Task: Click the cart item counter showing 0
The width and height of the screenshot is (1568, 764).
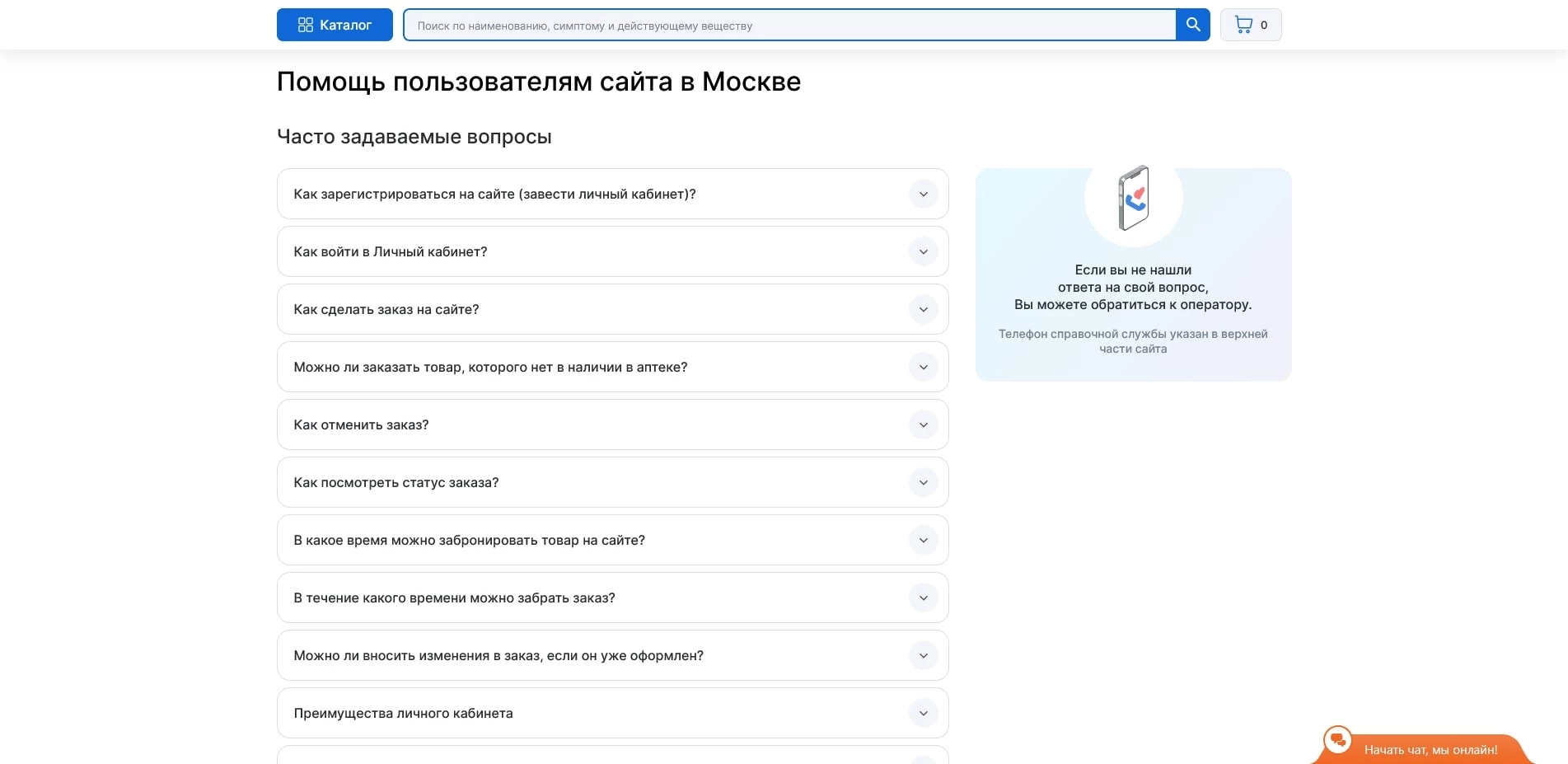Action: [x=1265, y=25]
